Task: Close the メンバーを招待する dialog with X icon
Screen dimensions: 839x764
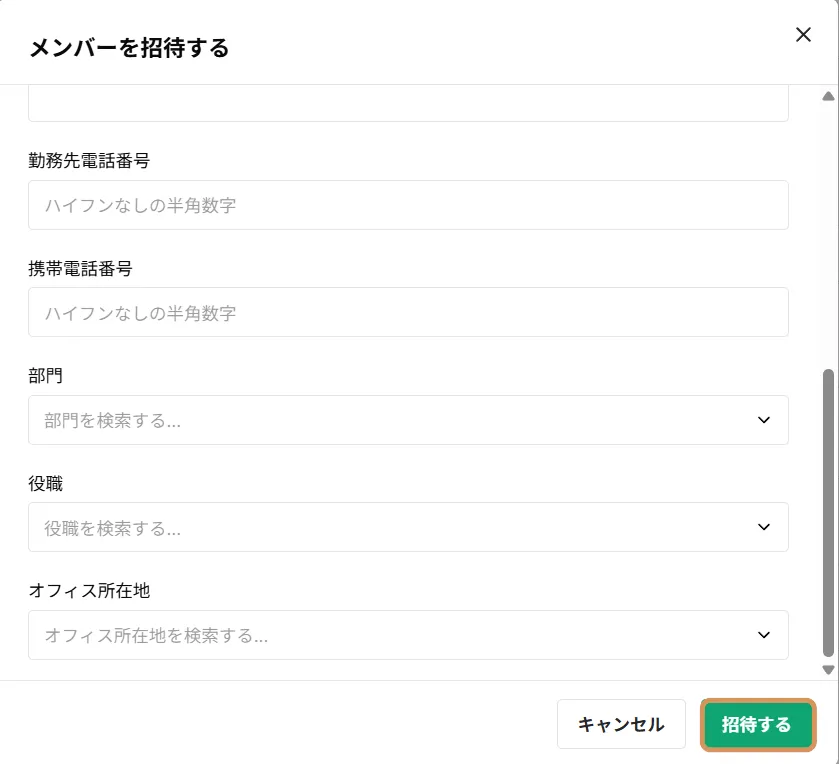Action: click(803, 34)
